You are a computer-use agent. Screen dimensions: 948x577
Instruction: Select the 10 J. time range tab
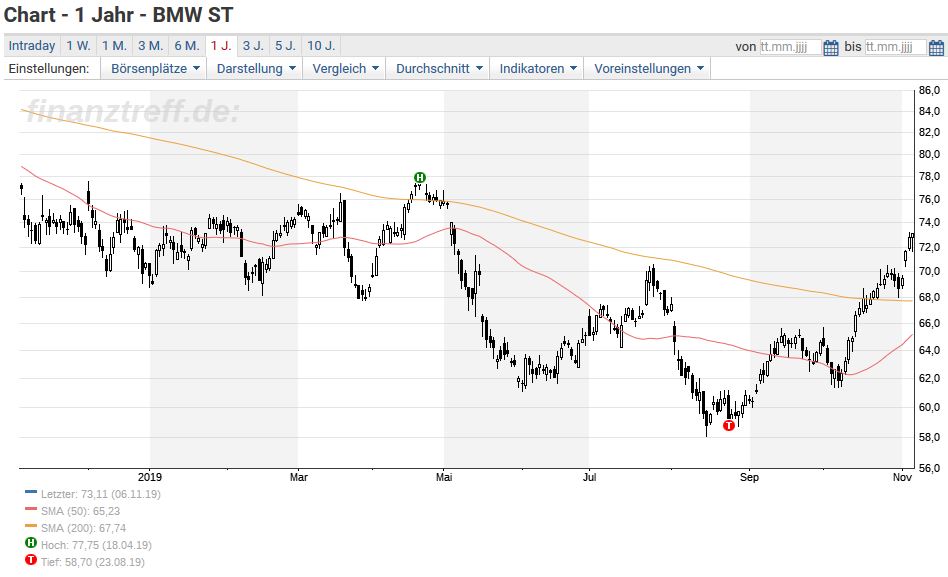click(321, 46)
